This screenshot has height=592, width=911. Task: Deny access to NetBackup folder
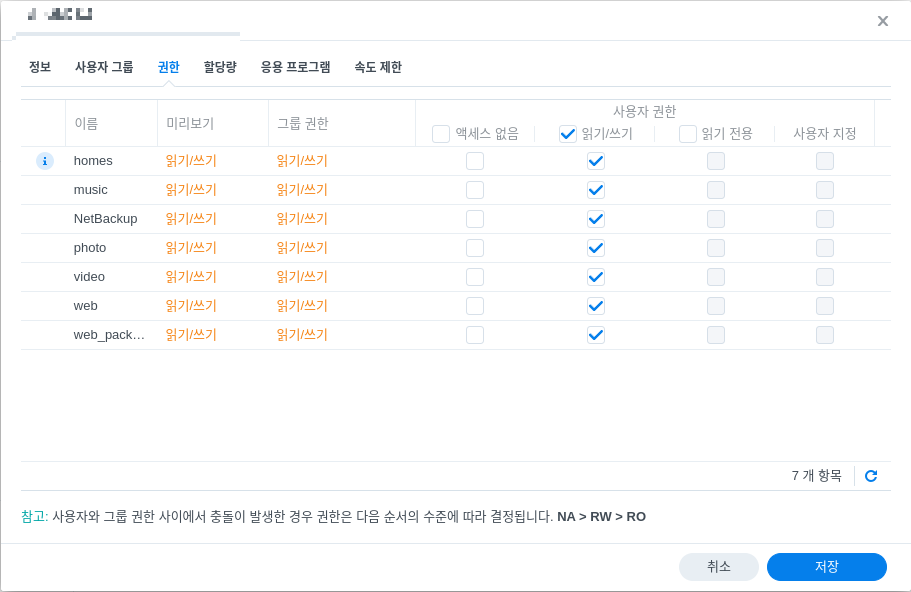475,219
